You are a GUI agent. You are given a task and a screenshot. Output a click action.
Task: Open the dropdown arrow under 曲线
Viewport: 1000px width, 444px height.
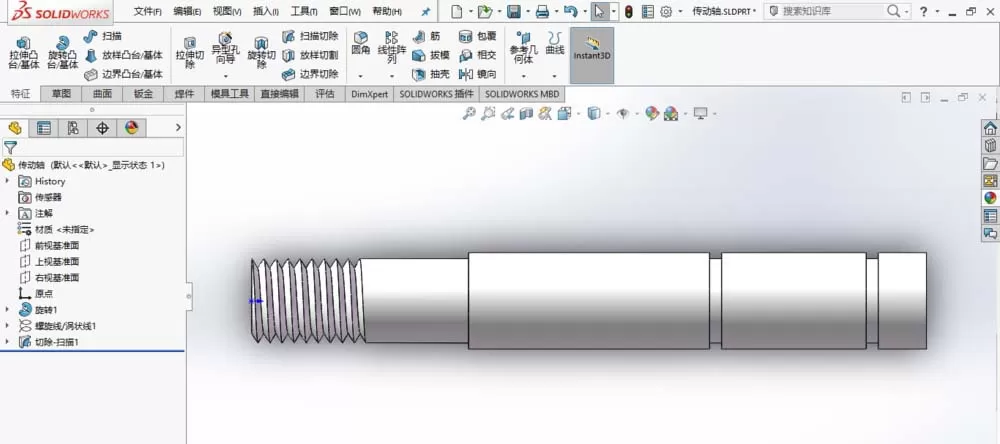pyautogui.click(x=555, y=75)
